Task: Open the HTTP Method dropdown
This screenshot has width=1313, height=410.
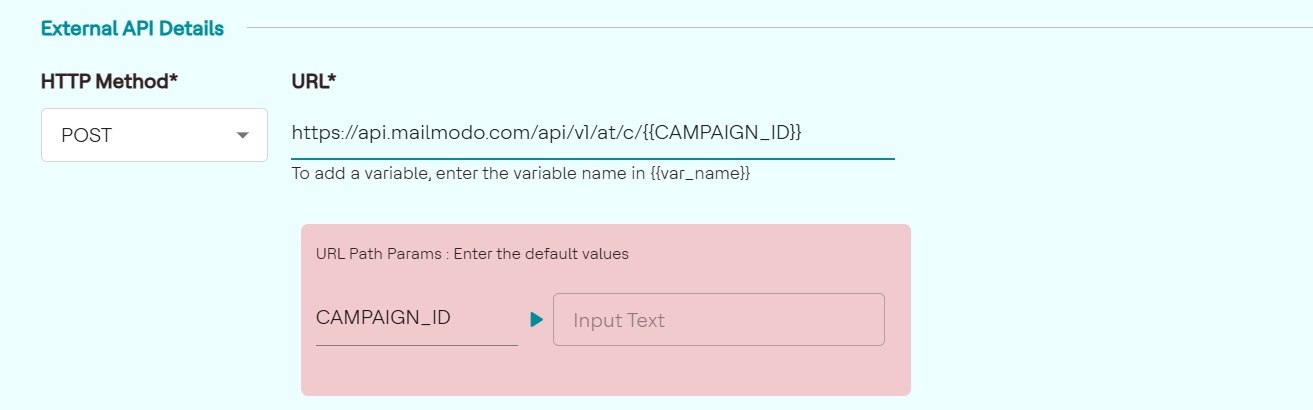Action: (x=154, y=135)
